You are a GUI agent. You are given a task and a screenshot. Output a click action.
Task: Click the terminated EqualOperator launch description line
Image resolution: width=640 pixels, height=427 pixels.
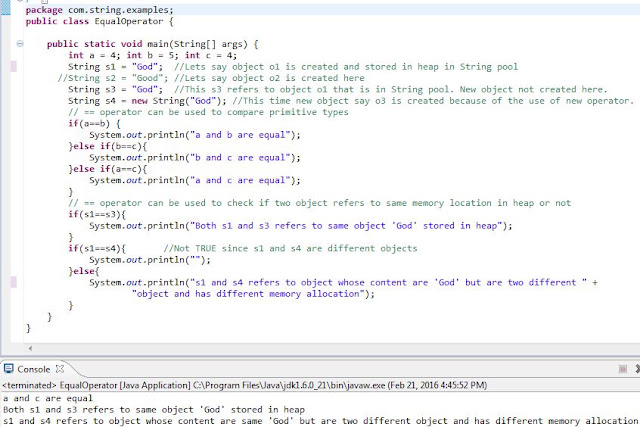244,385
